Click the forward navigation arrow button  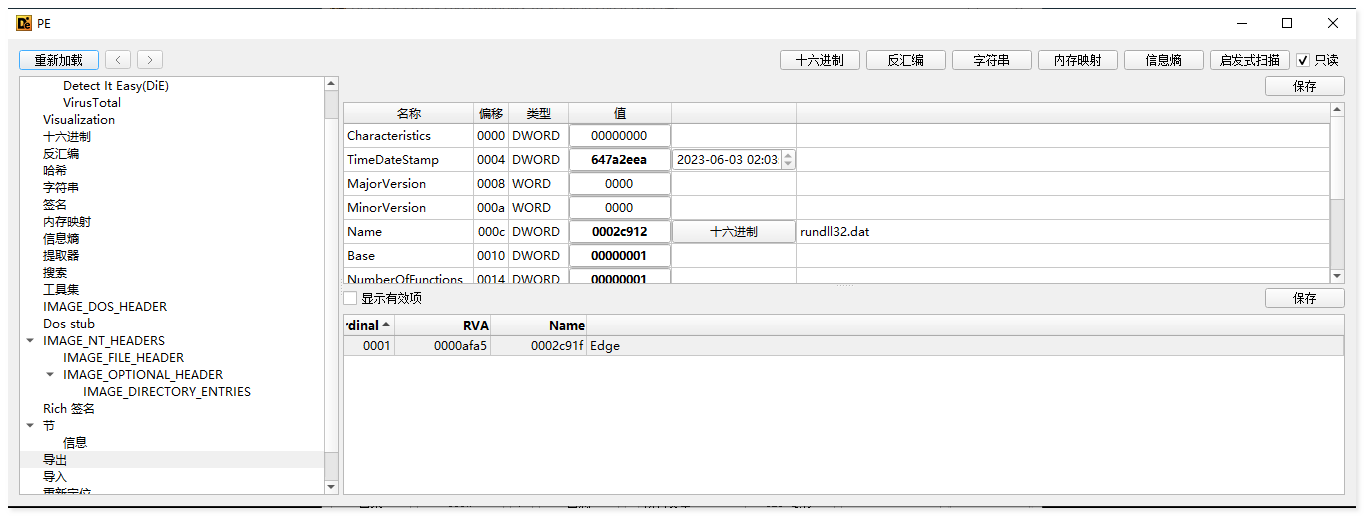[x=150, y=60]
